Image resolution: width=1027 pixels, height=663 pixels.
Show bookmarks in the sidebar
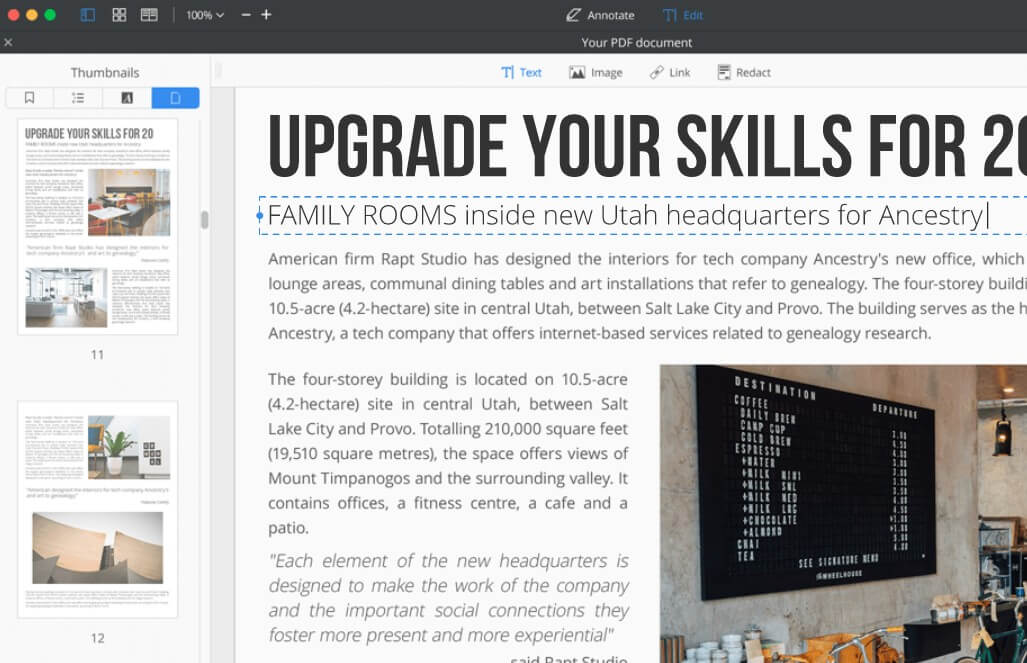coord(30,98)
